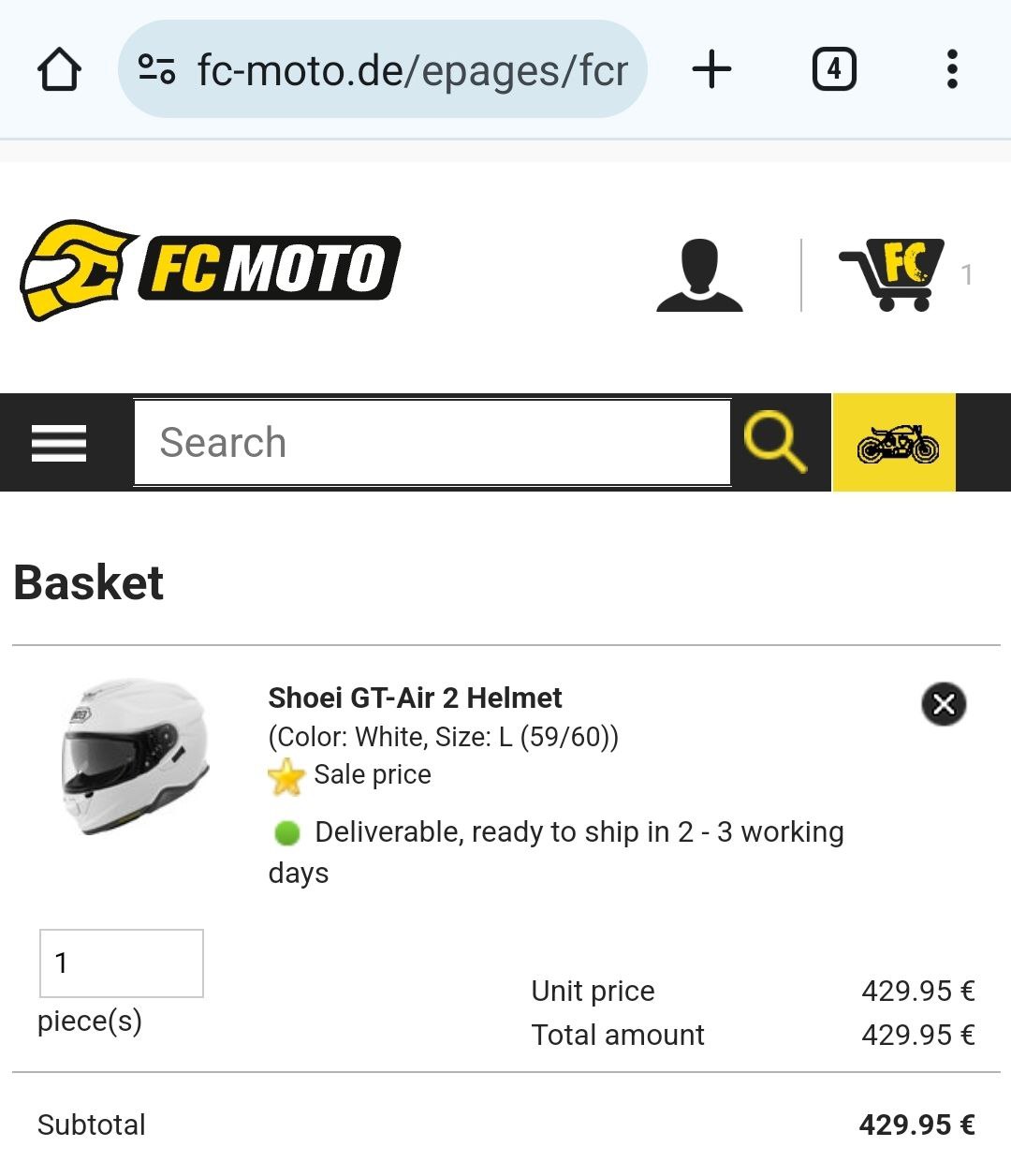Image resolution: width=1011 pixels, height=1176 pixels.
Task: Open the browser three-dot menu
Action: (x=952, y=69)
